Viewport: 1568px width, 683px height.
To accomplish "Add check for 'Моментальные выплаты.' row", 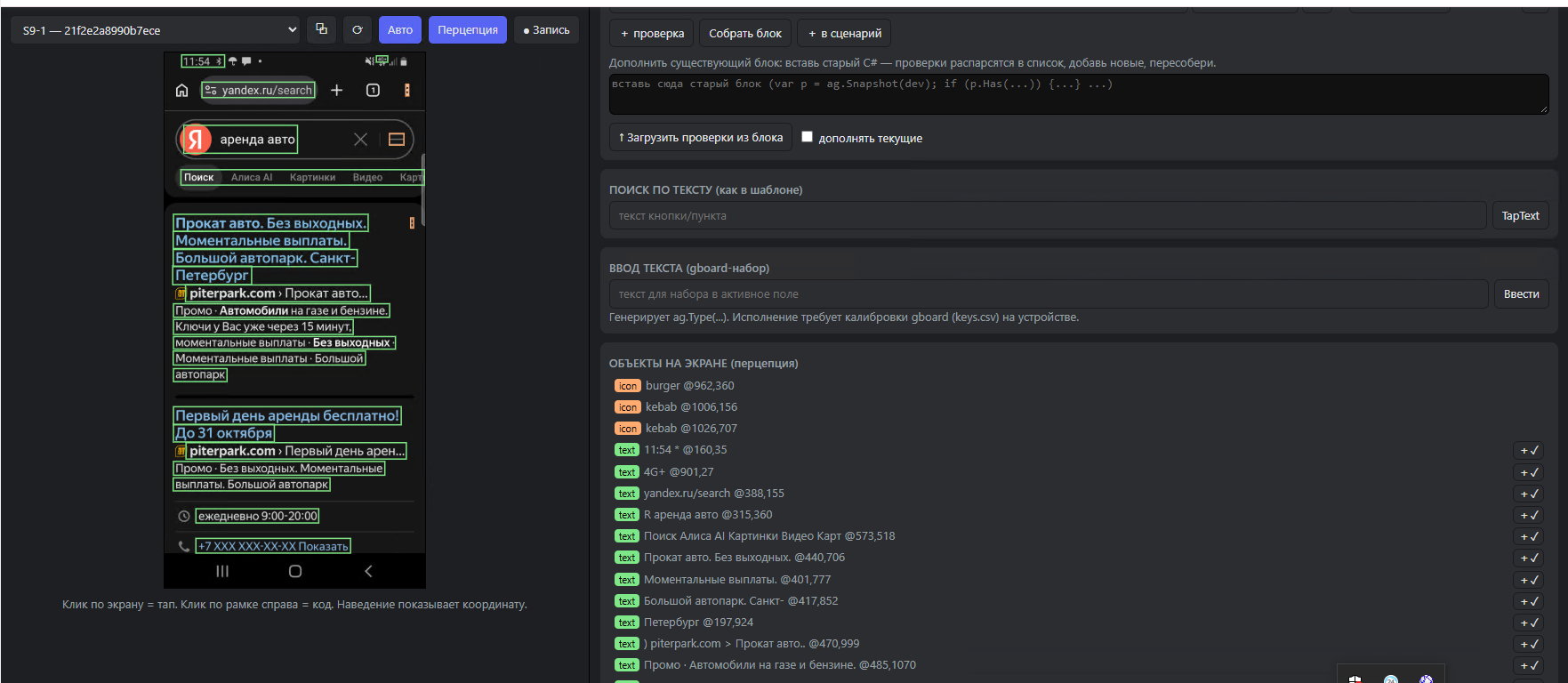I will (1530, 581).
